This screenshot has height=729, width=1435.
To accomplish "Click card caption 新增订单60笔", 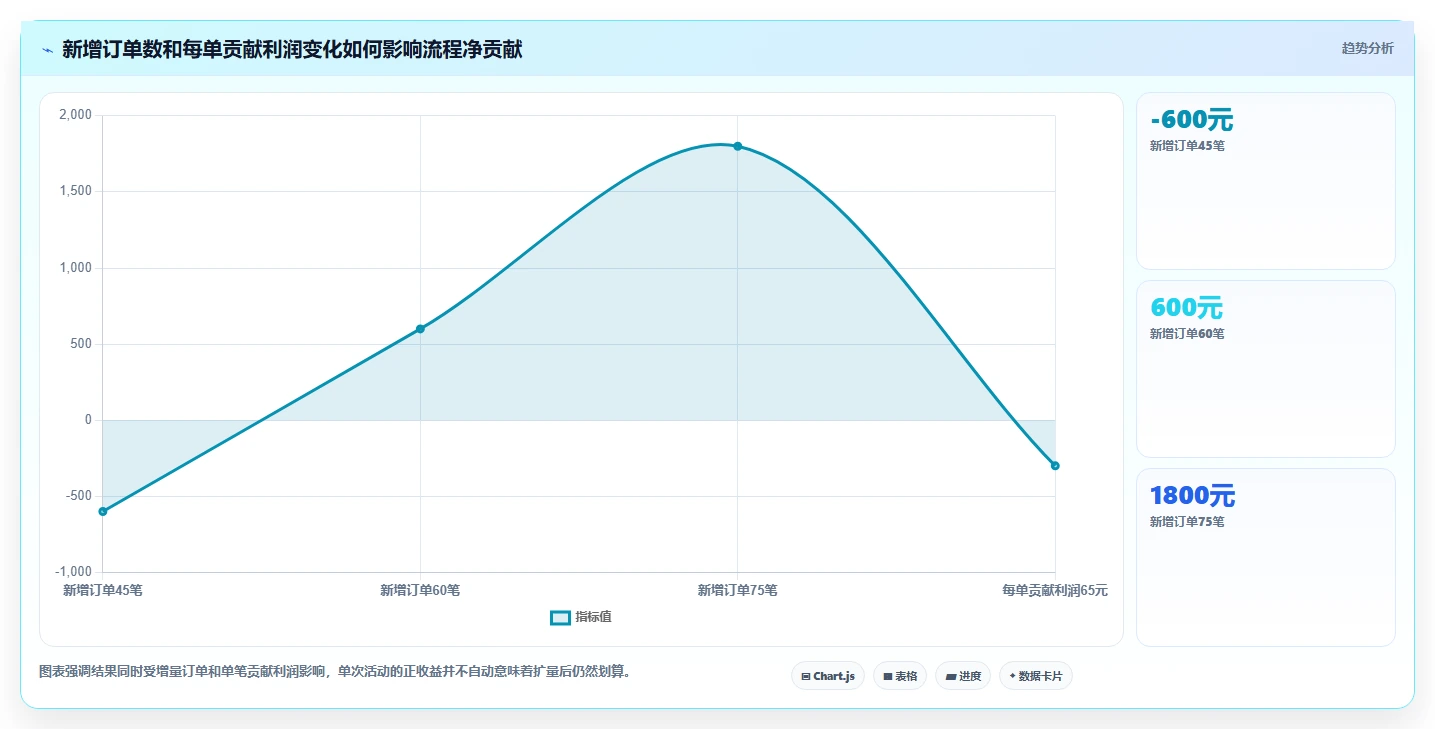I will (x=1187, y=334).
